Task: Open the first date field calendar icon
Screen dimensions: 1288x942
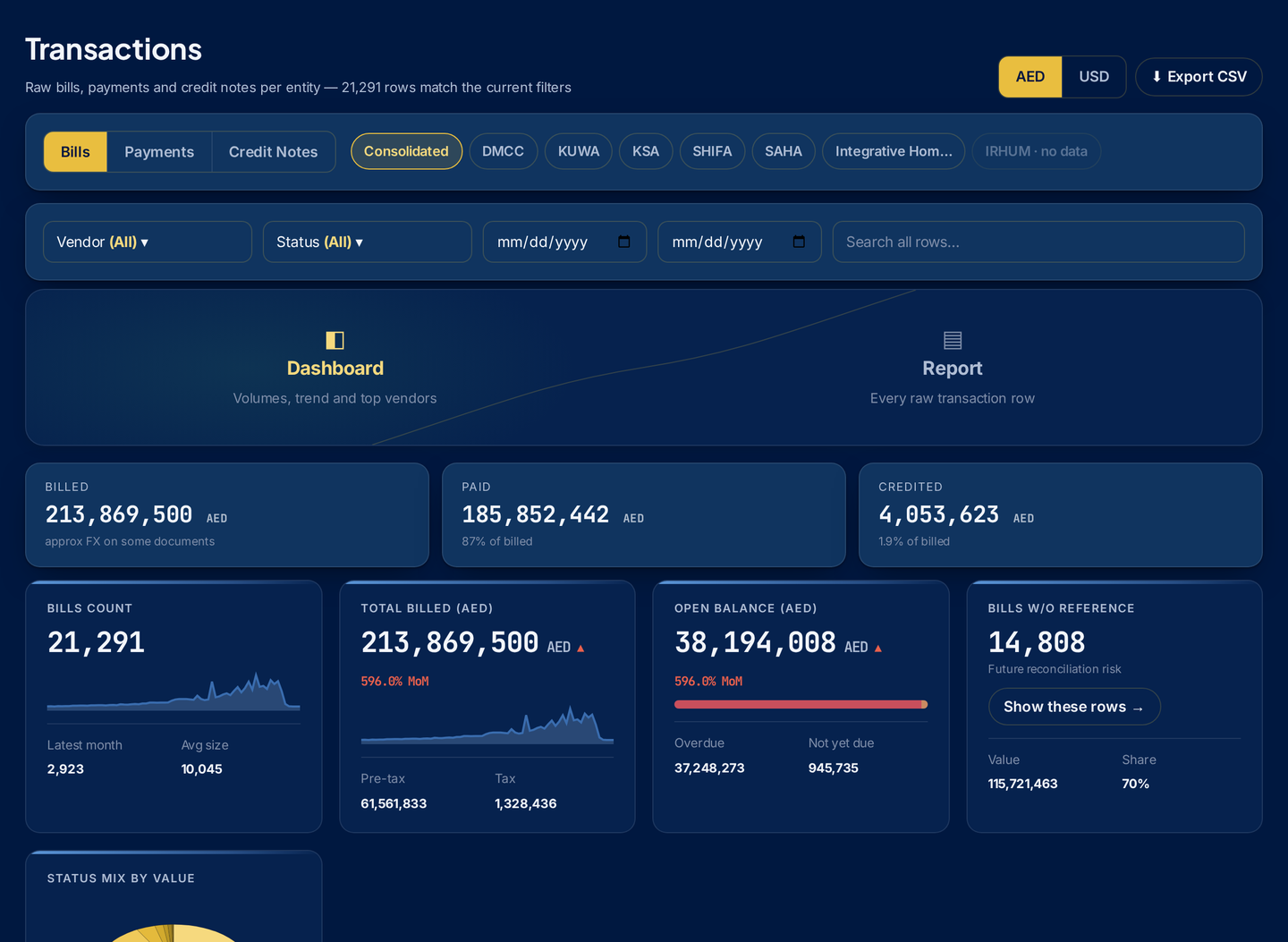Action: pyautogui.click(x=624, y=242)
